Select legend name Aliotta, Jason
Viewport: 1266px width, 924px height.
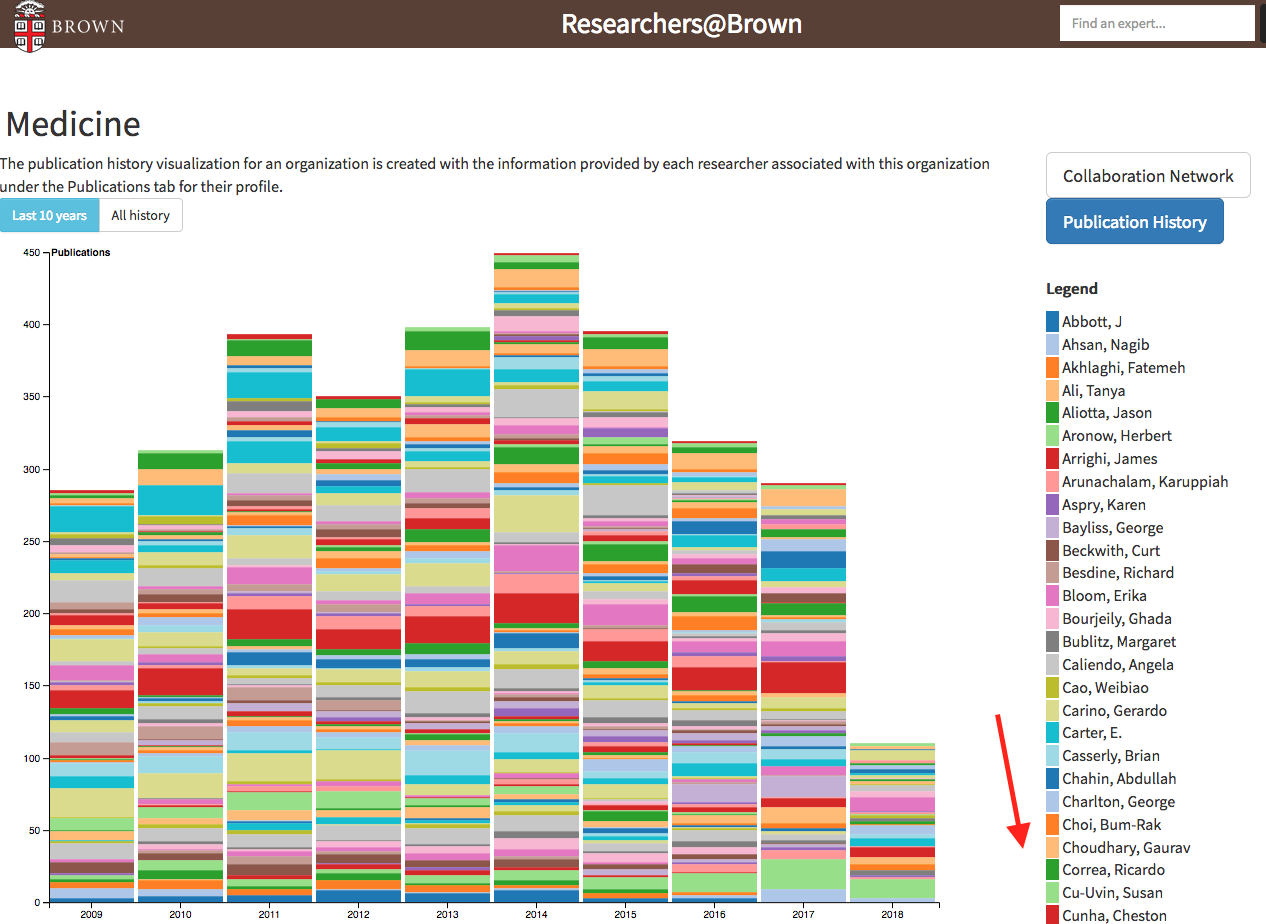1107,413
